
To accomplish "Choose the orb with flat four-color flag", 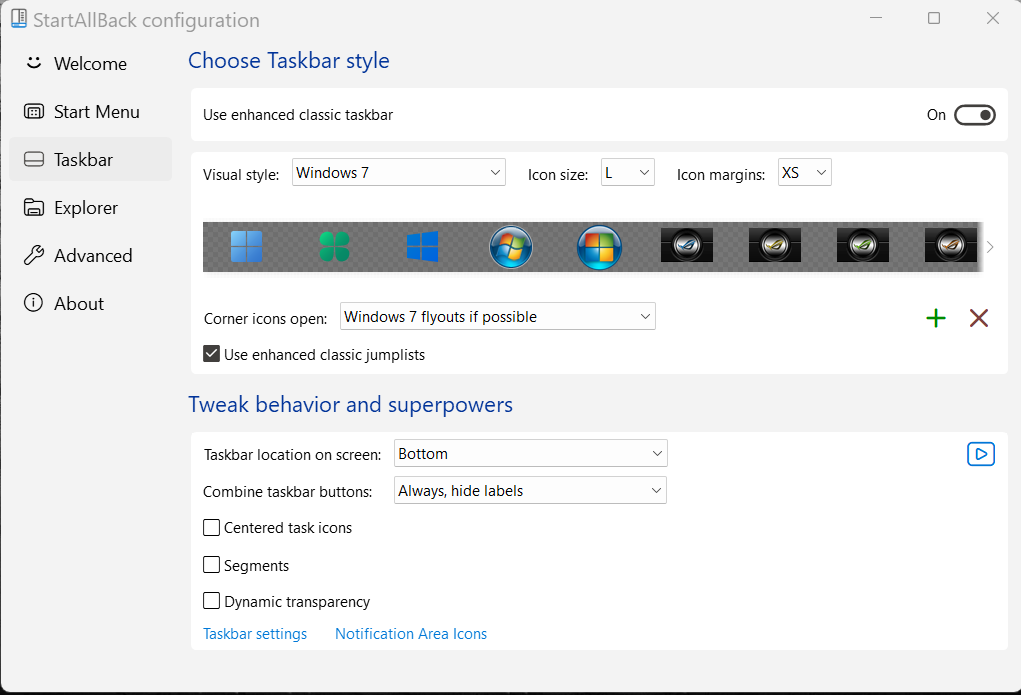I will pyautogui.click(x=599, y=247).
